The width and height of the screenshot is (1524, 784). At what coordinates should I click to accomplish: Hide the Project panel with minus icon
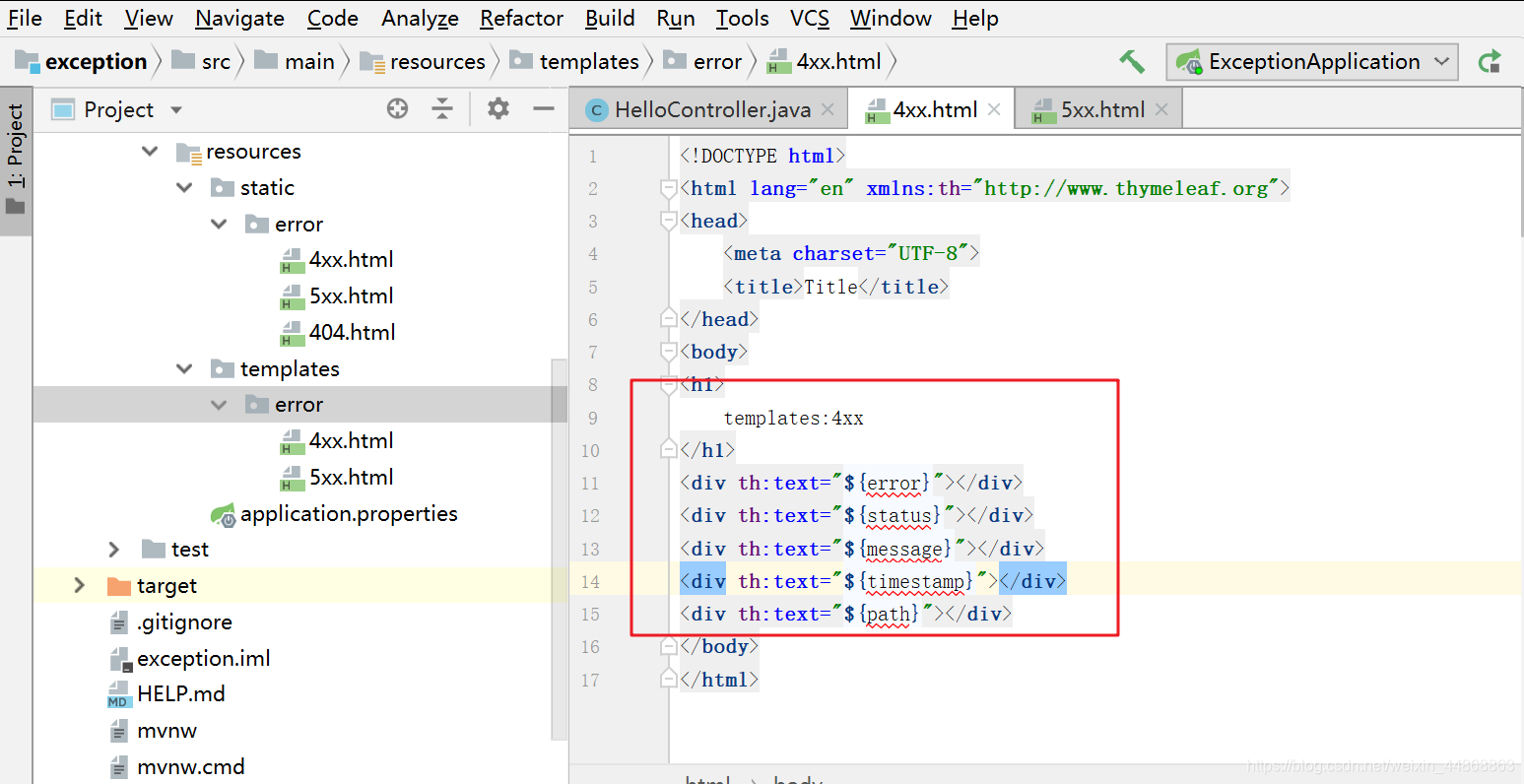click(x=544, y=108)
